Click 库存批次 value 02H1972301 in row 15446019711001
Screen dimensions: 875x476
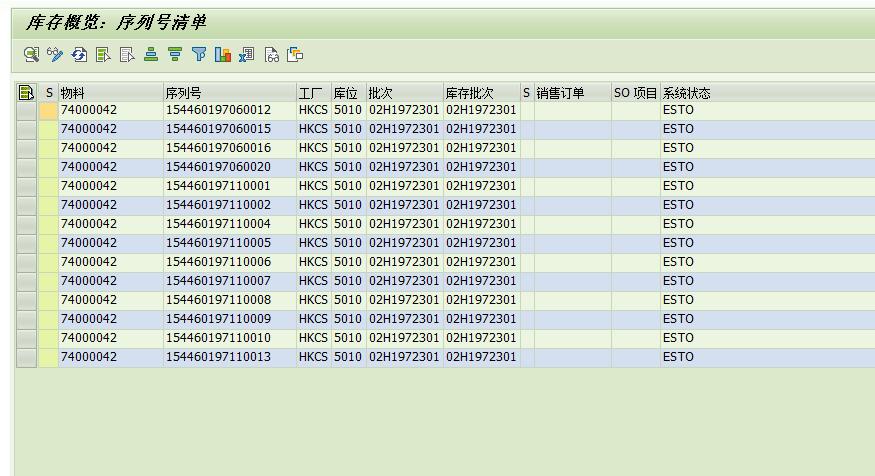(x=482, y=186)
